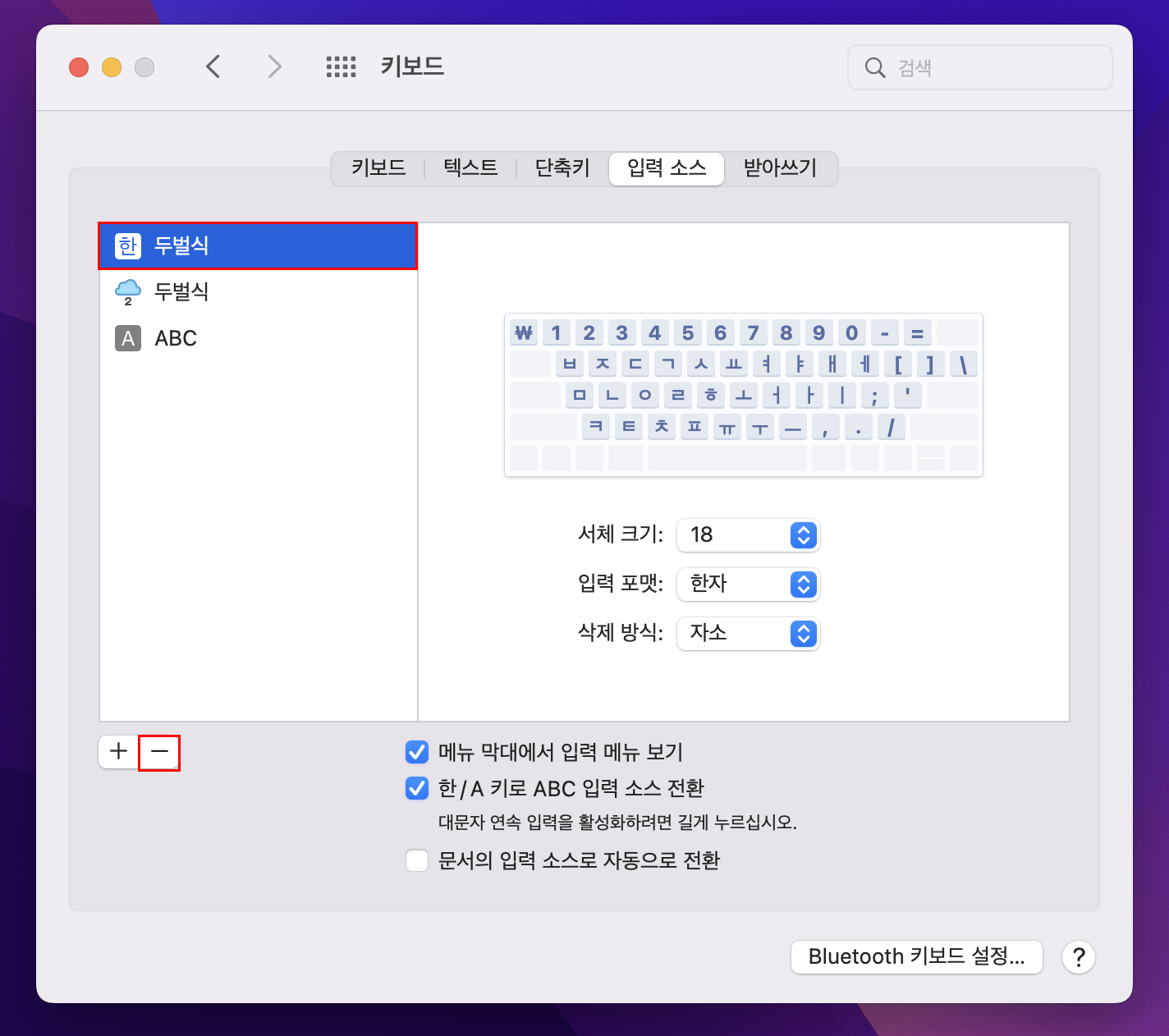The height and width of the screenshot is (1036, 1169).
Task: Switch to the 단축키 tab
Action: click(562, 168)
